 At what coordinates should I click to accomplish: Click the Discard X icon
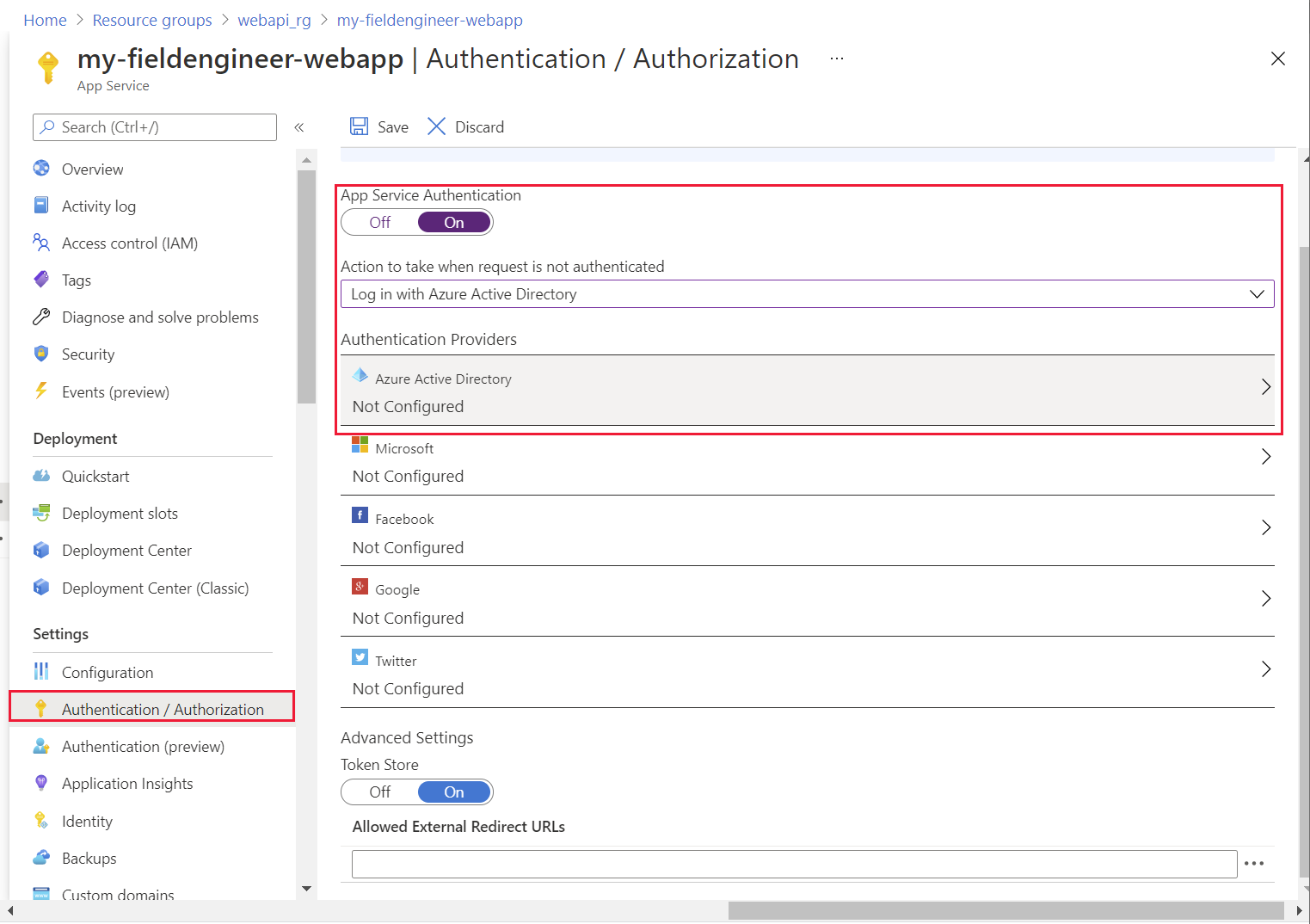436,126
